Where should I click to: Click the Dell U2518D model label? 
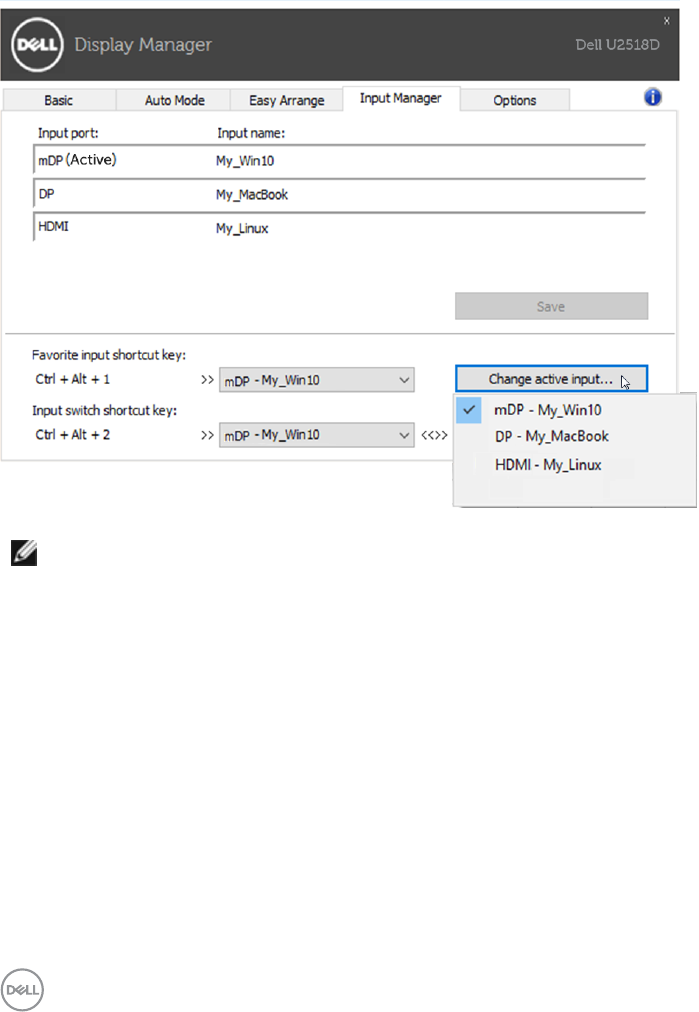tap(618, 45)
